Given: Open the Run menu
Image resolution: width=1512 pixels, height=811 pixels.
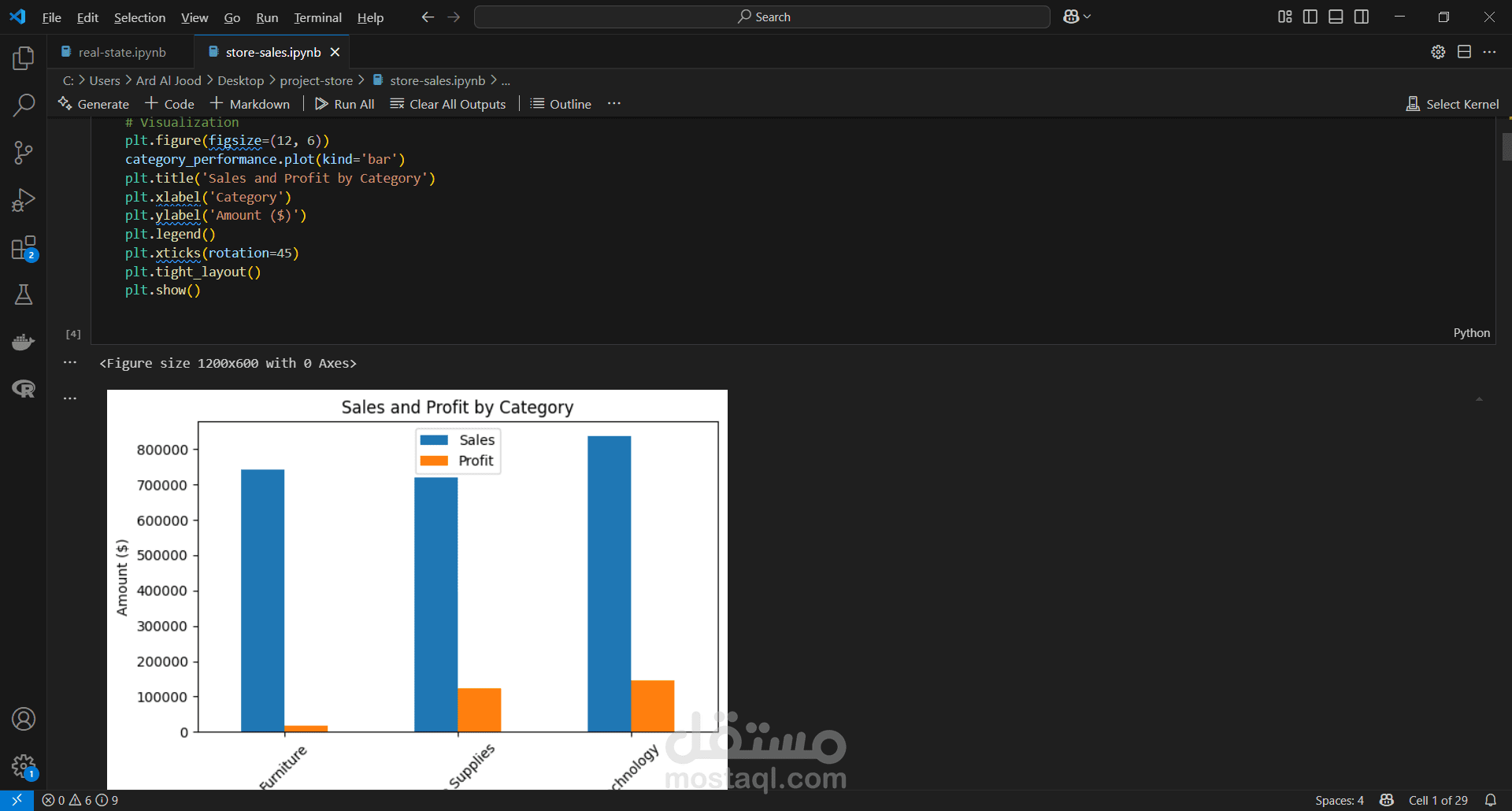Looking at the screenshot, I should coord(267,17).
